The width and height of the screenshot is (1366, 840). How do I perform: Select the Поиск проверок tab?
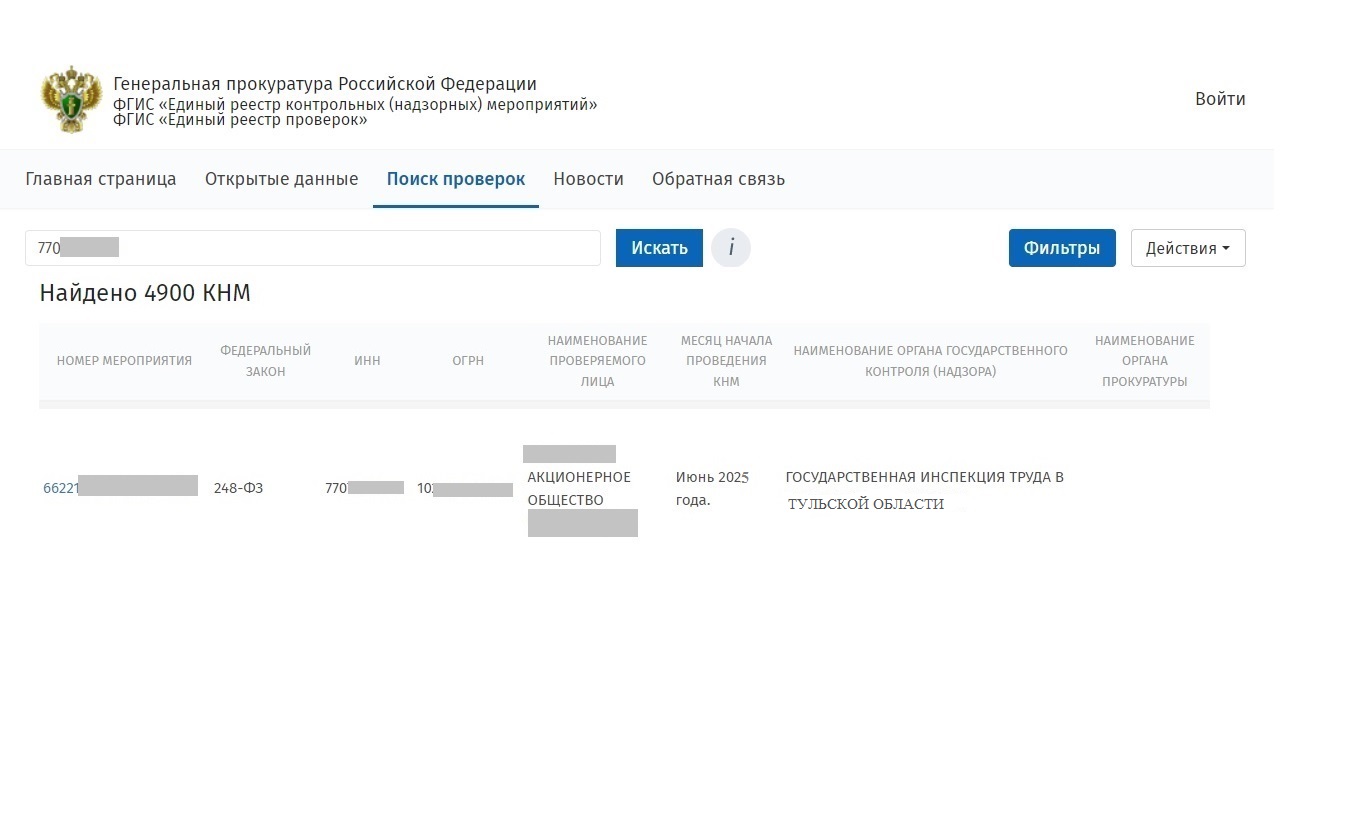(x=456, y=179)
